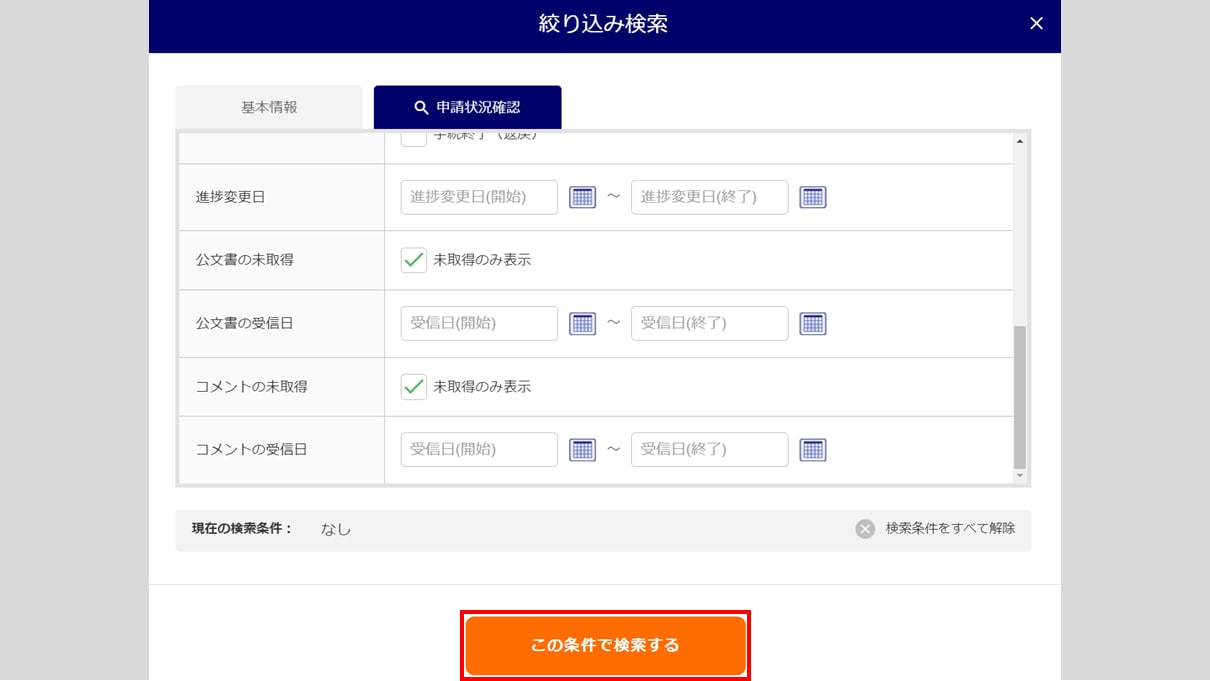1210x681 pixels.
Task: Click 検索条件をすべて解除 link
Action: (x=949, y=529)
